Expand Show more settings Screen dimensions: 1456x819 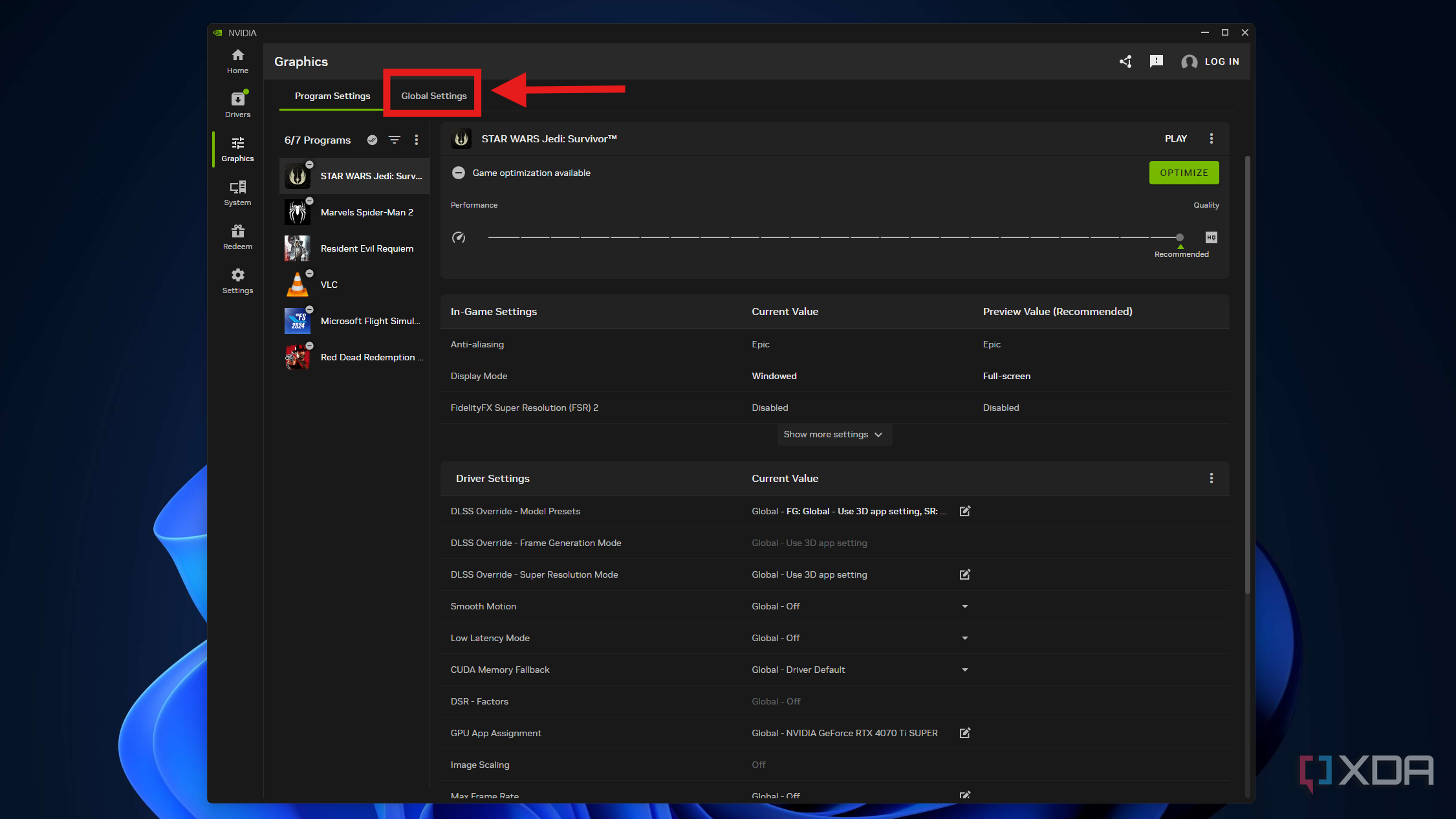(834, 434)
